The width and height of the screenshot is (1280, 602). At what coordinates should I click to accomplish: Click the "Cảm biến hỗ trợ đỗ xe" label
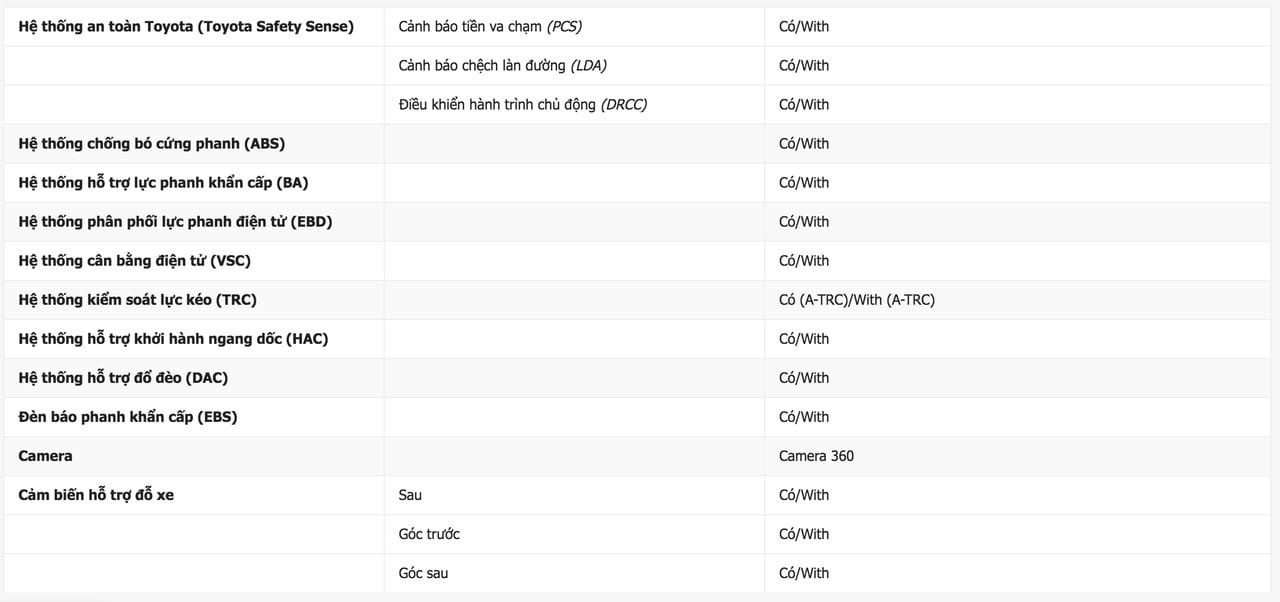tap(96, 495)
